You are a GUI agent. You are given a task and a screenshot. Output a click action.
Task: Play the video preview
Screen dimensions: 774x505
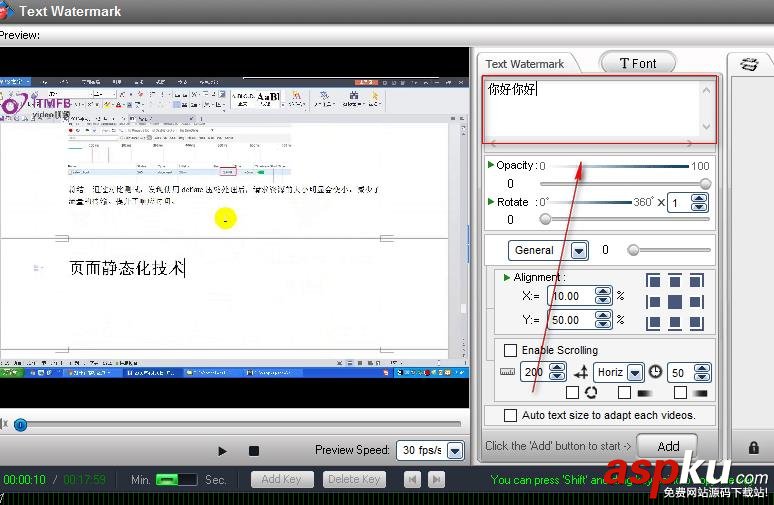[x=222, y=451]
